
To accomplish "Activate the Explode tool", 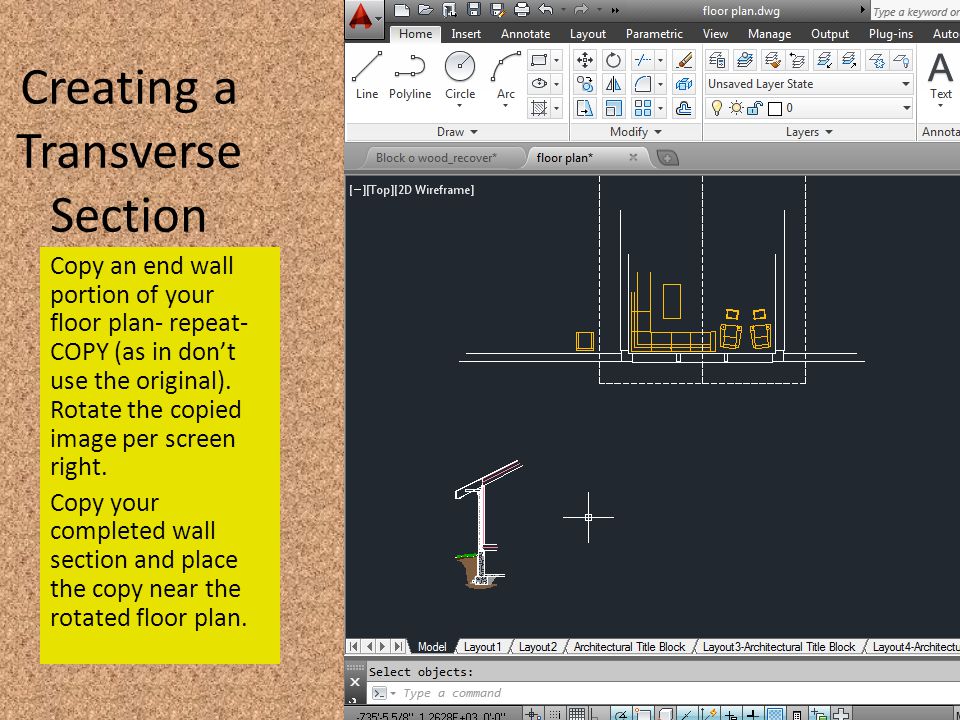I will [x=683, y=84].
